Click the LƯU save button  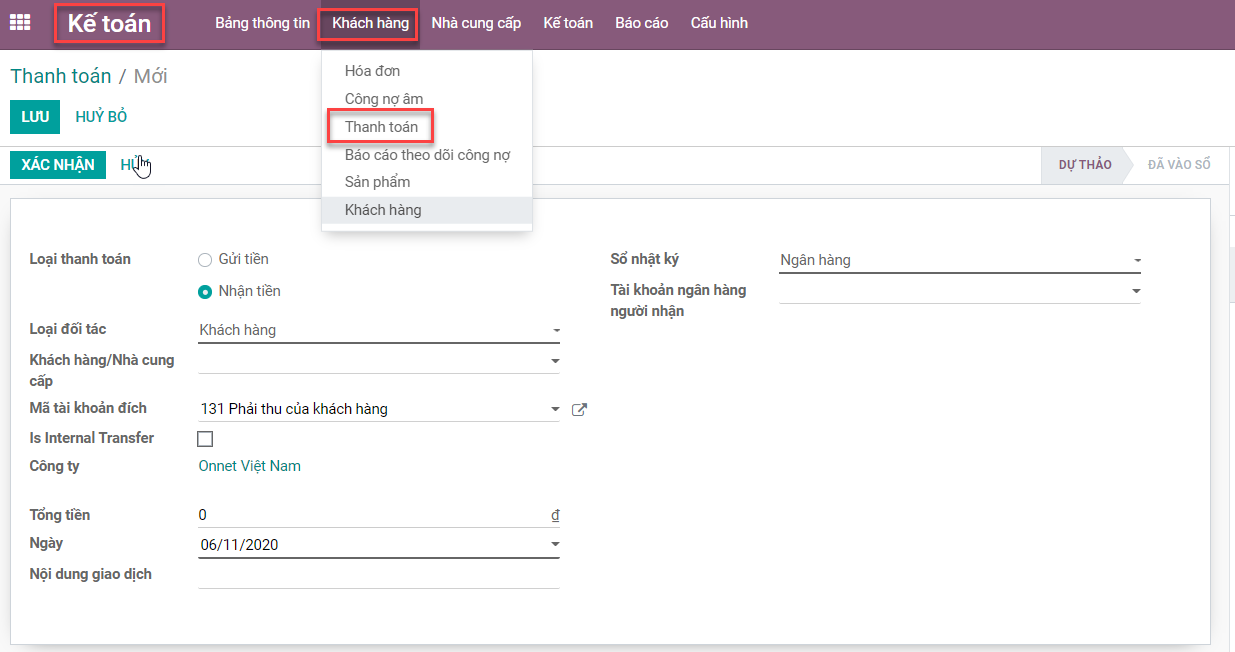(35, 117)
